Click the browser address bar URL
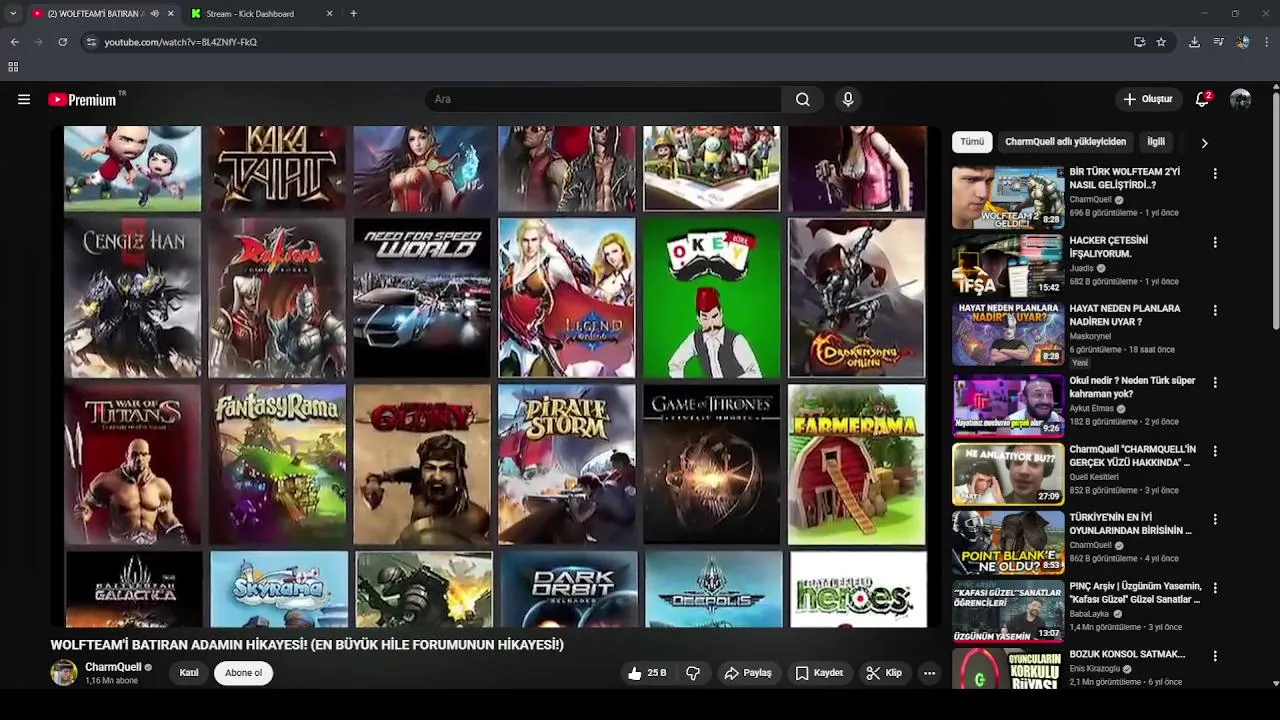This screenshot has height=720, width=1280. [181, 42]
